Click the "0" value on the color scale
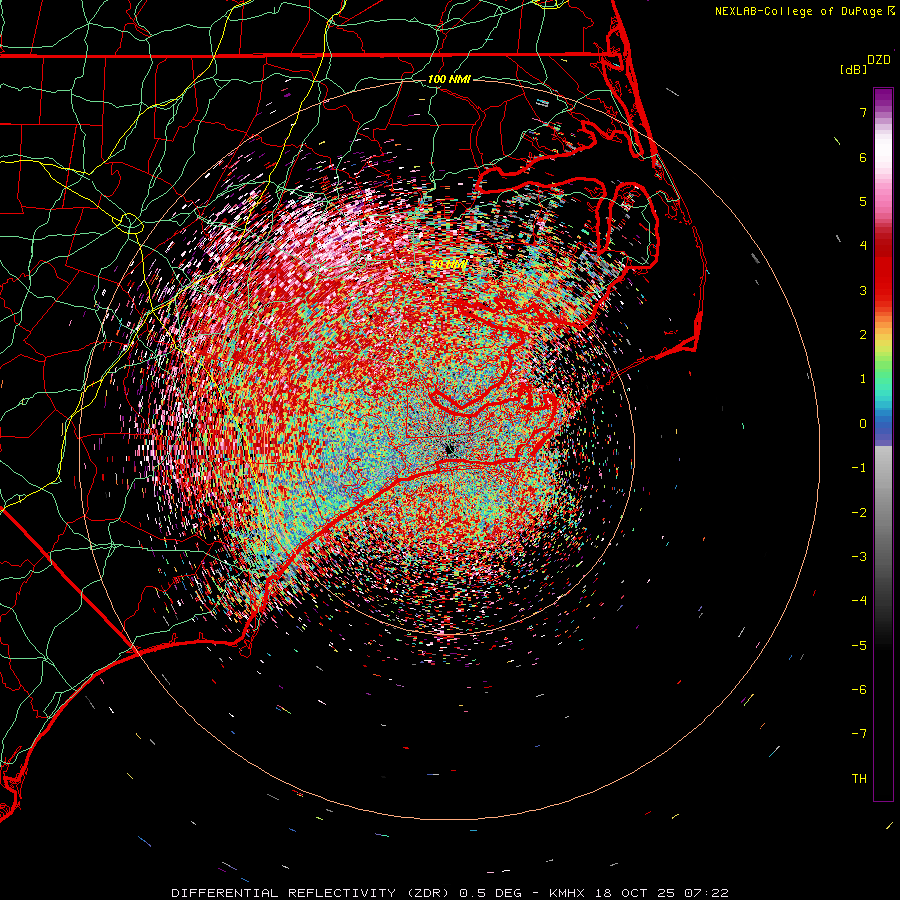This screenshot has height=900, width=900. pyautogui.click(x=863, y=424)
